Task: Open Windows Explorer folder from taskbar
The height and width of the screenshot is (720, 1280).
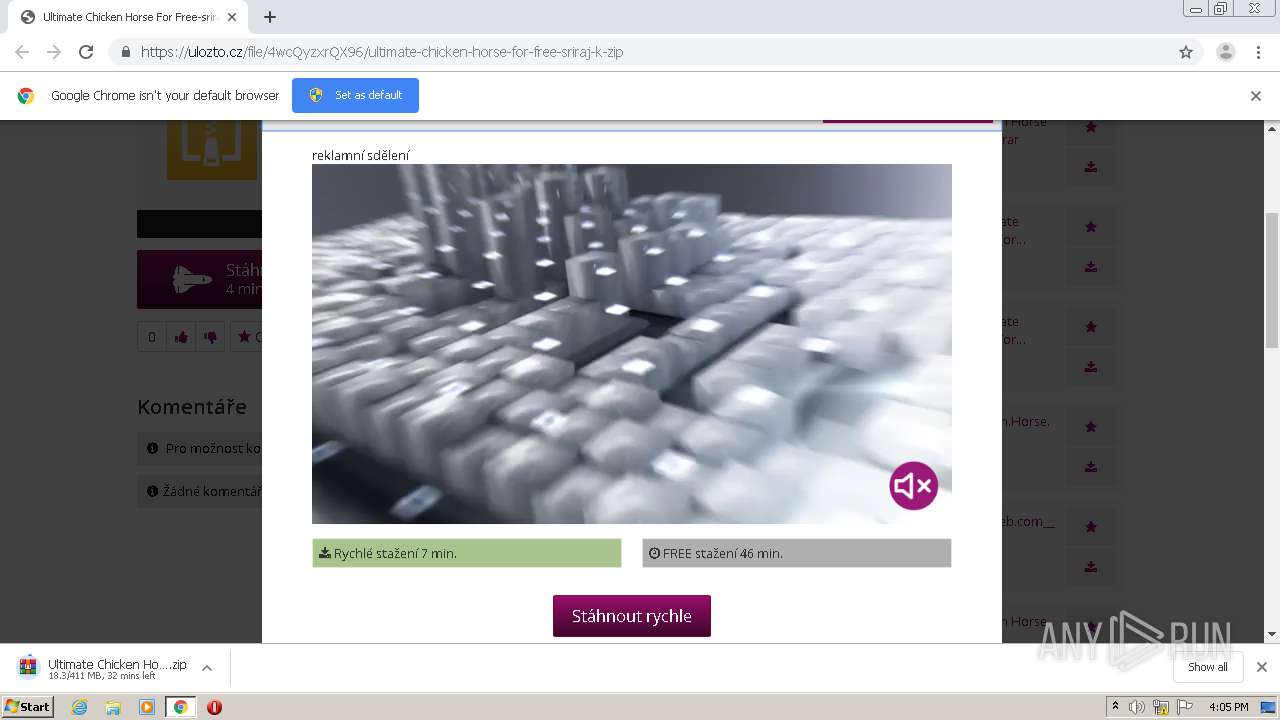Action: 113,707
